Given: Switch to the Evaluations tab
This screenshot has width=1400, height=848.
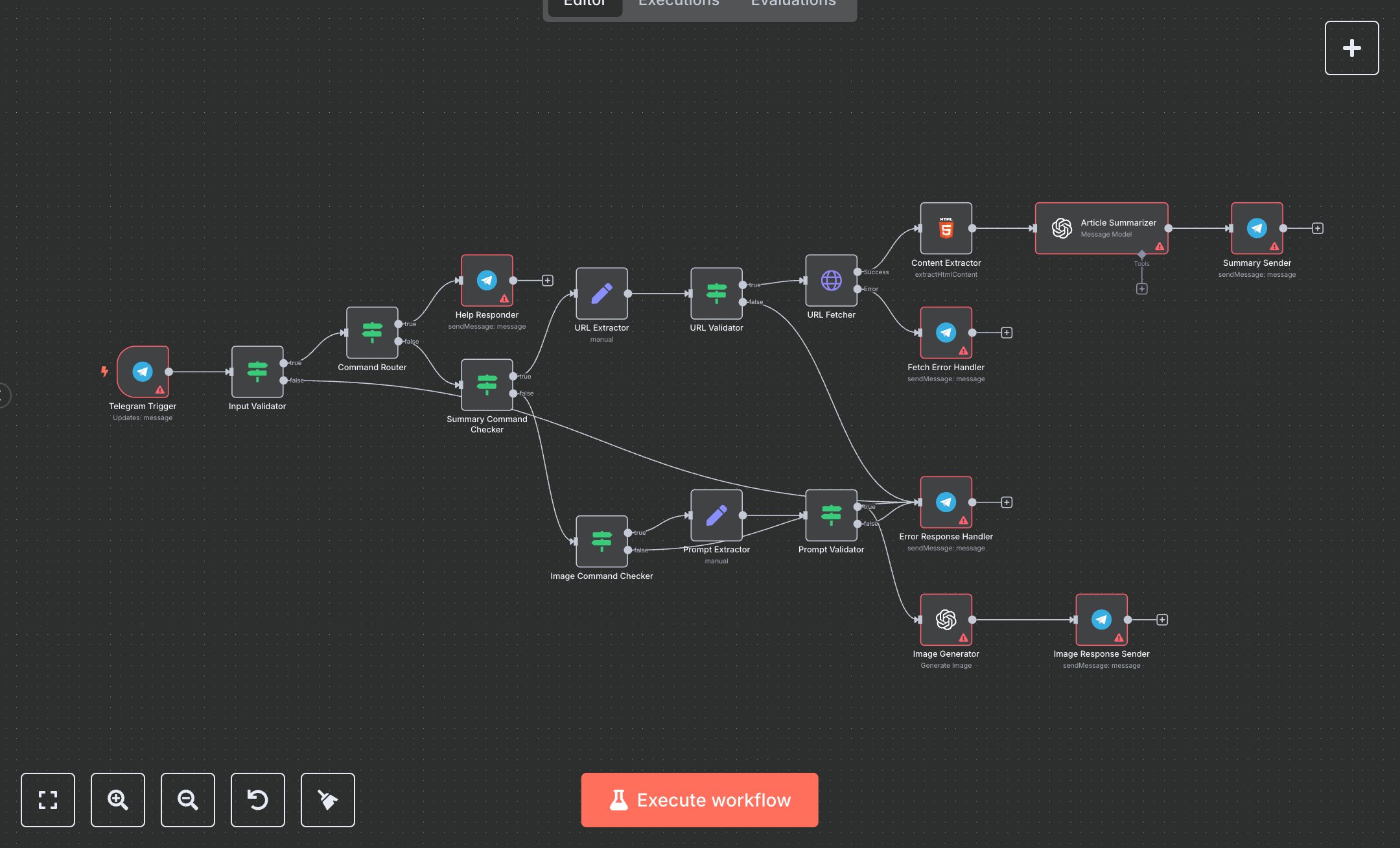Looking at the screenshot, I should pos(793,4).
